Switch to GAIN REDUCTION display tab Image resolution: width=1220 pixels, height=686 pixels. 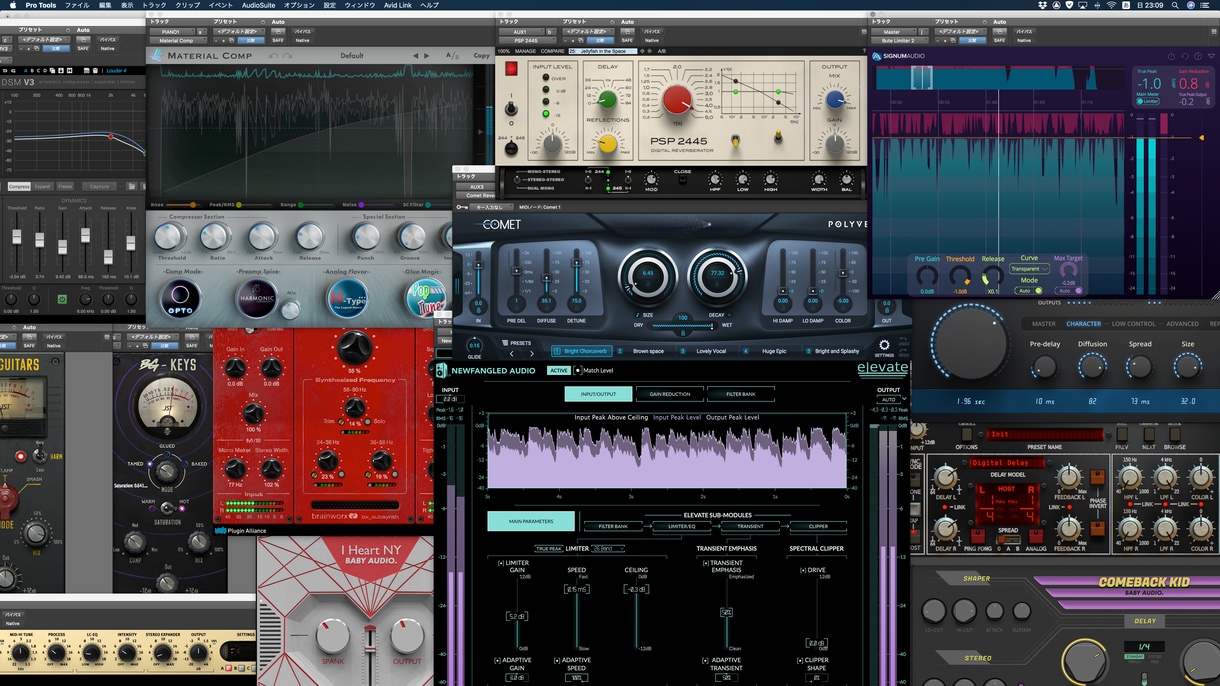tap(669, 394)
